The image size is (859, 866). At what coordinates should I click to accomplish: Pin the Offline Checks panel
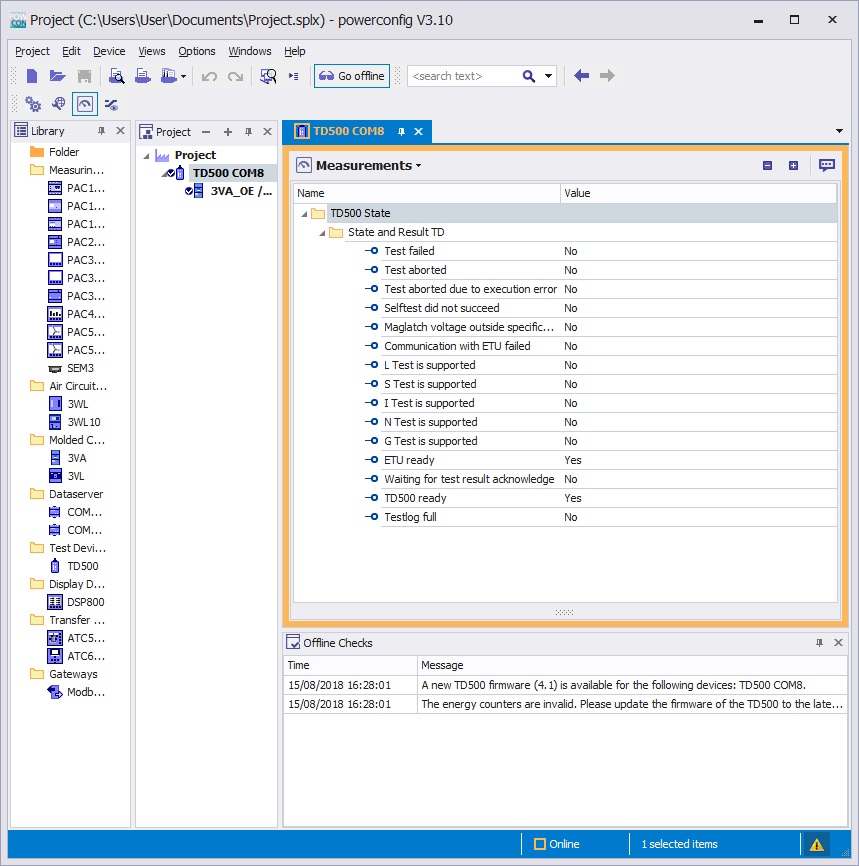(x=819, y=643)
